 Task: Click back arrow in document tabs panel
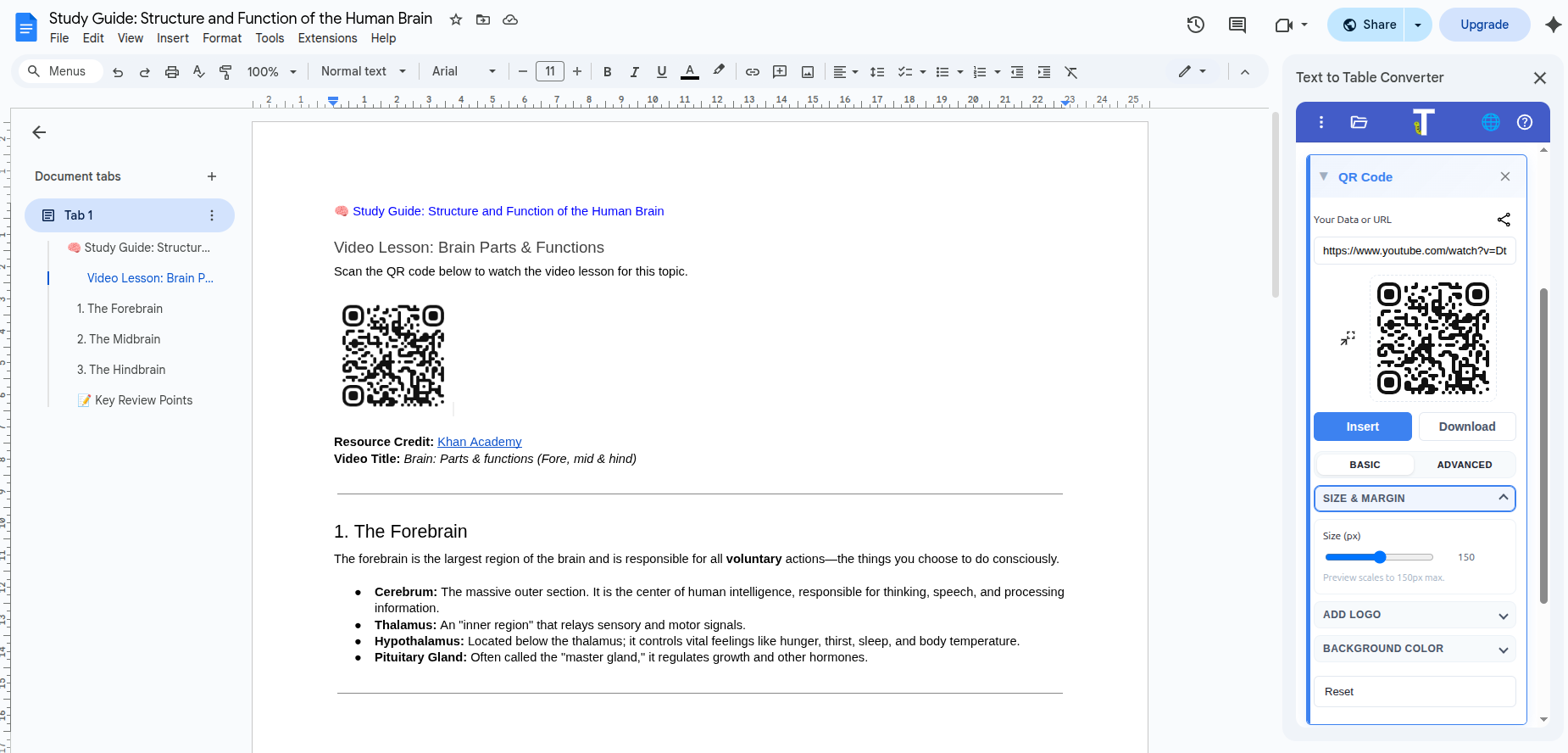tap(39, 132)
